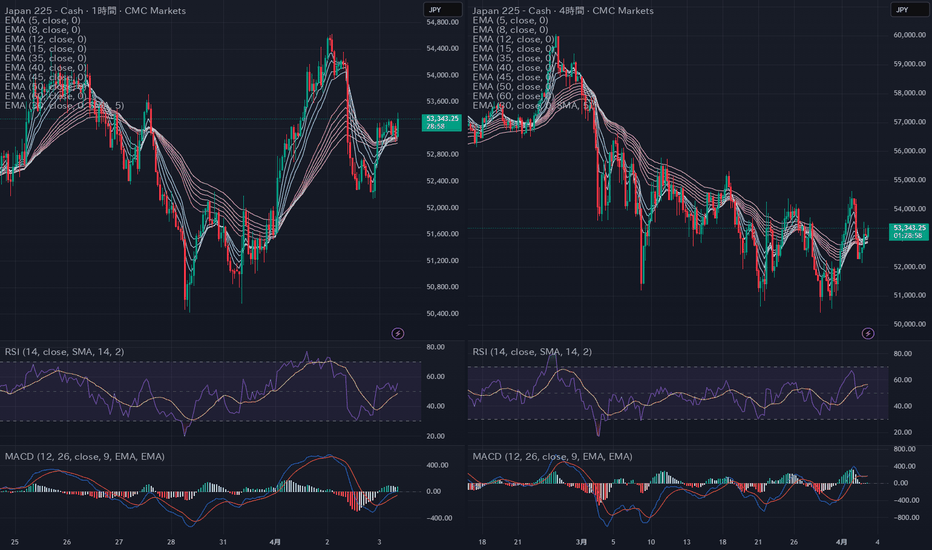This screenshot has width=932, height=550.
Task: Open the JPY currency selector on the 4時間 chart
Action: click(x=902, y=10)
